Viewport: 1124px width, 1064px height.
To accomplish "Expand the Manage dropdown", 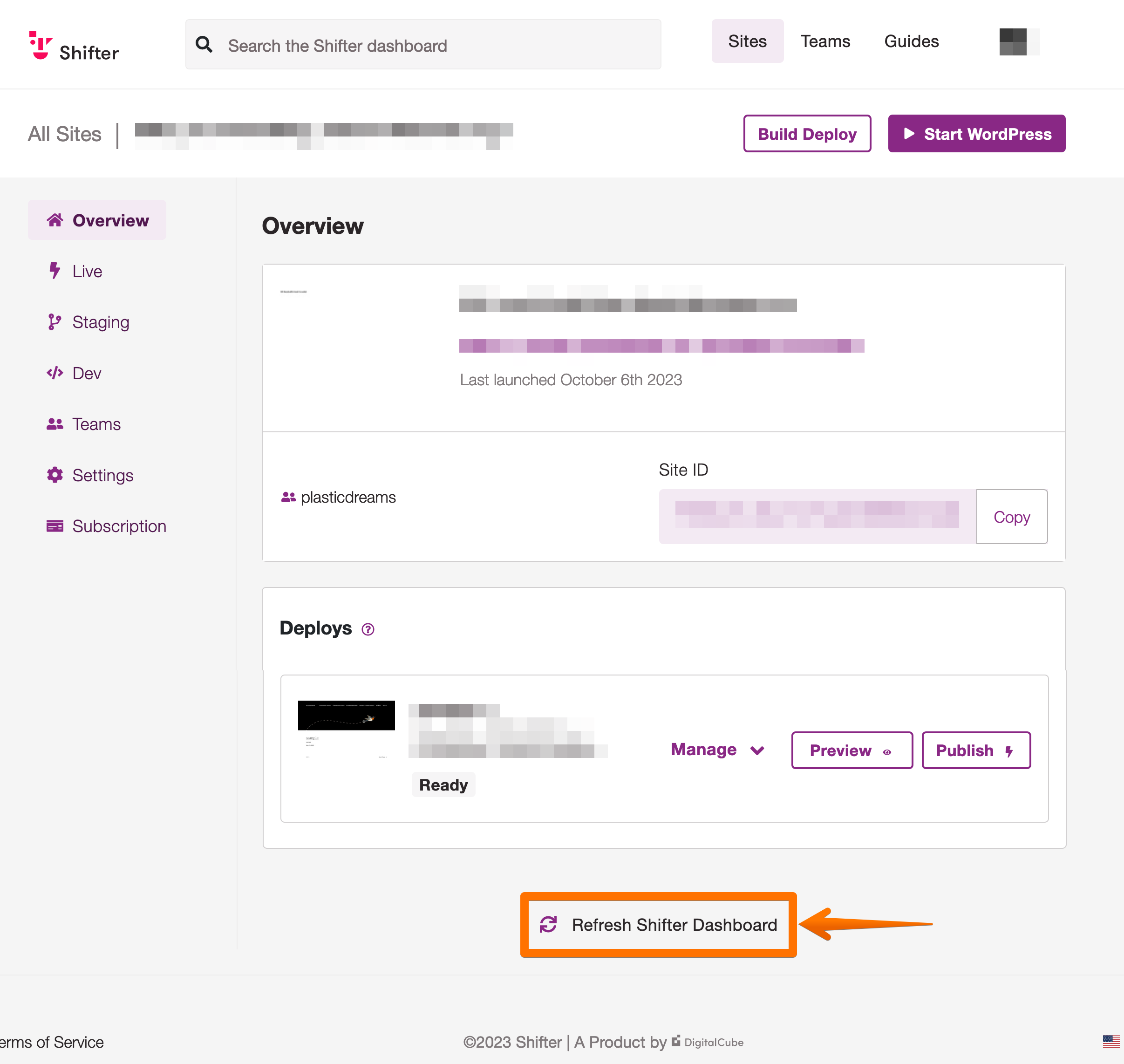I will pyautogui.click(x=717, y=750).
